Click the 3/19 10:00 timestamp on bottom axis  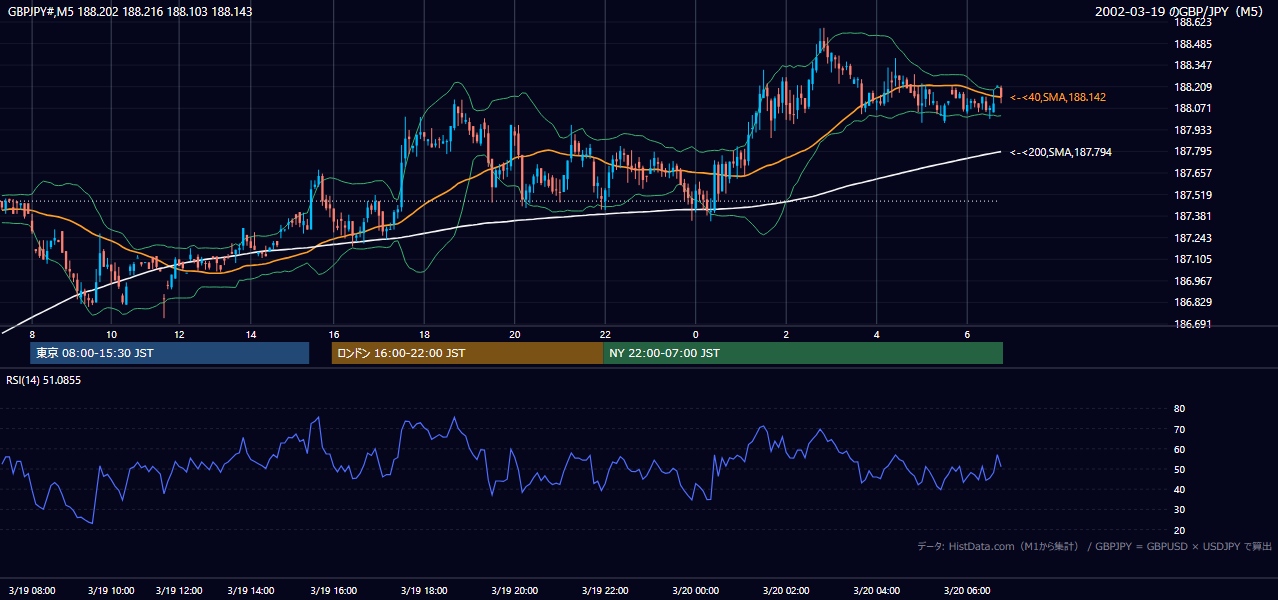110,591
